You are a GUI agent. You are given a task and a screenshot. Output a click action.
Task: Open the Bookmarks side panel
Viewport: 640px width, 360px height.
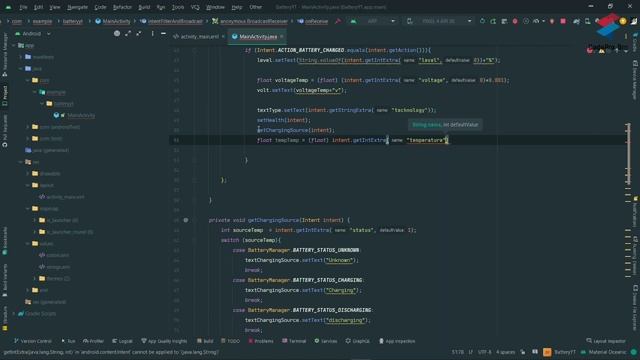pyautogui.click(x=5, y=241)
